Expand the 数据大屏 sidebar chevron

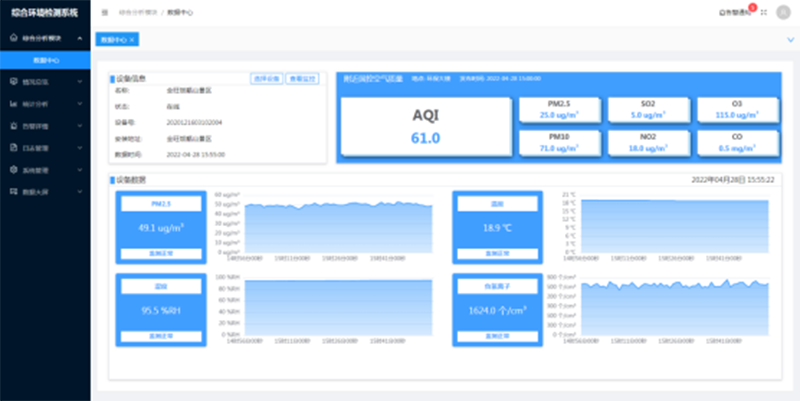point(80,191)
